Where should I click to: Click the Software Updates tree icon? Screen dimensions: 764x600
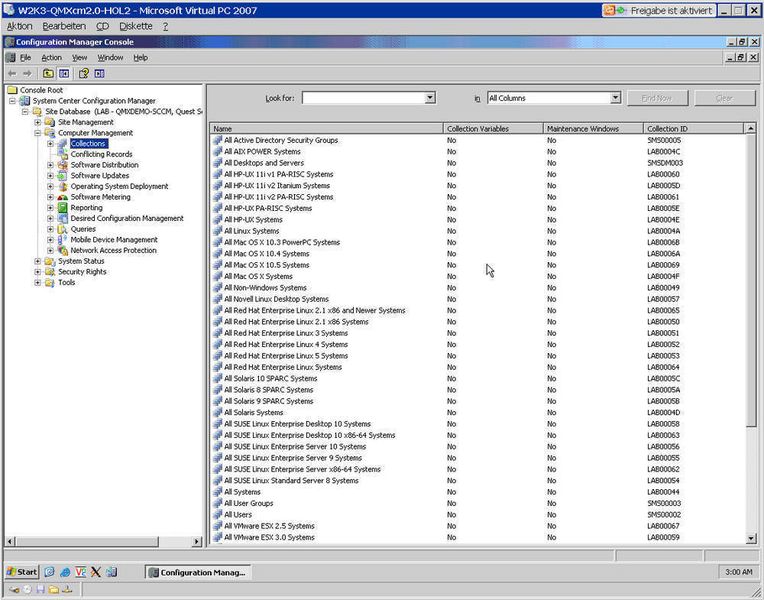[62, 176]
